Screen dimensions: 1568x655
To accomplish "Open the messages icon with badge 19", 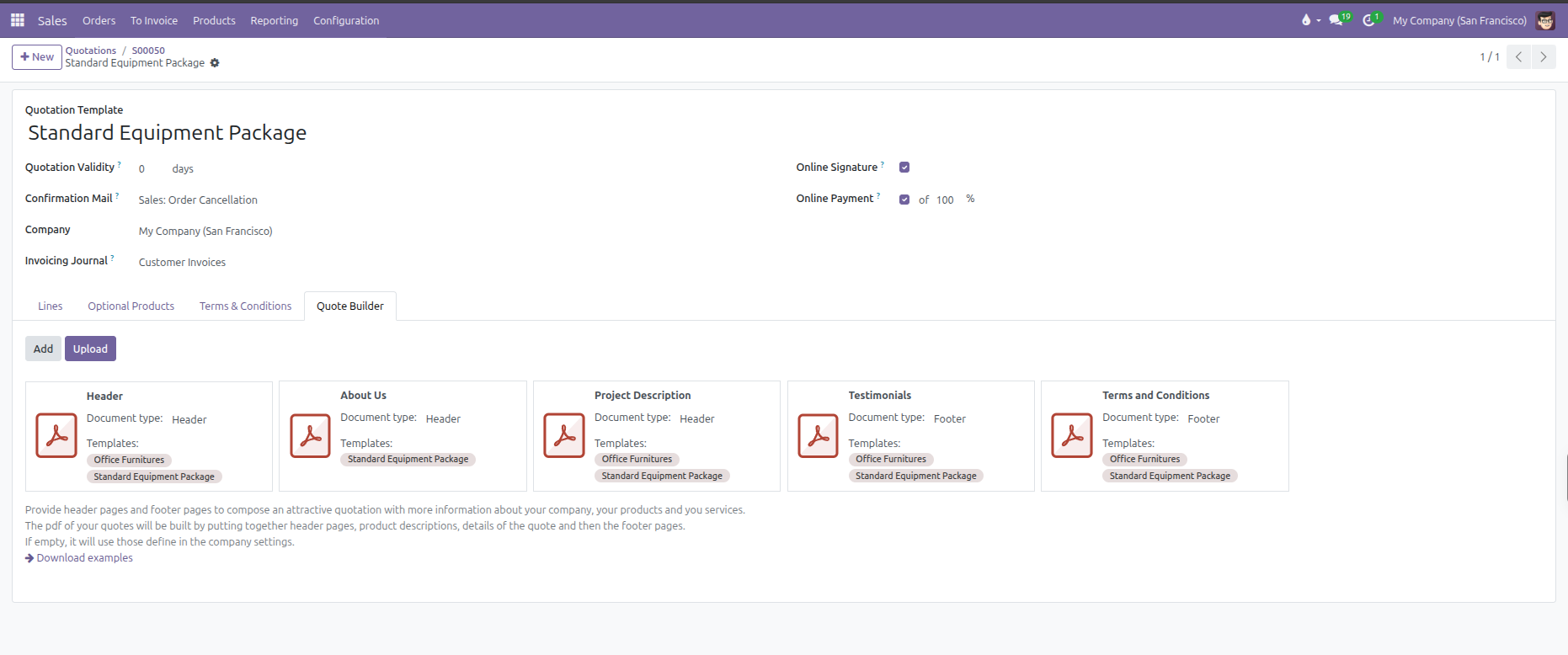I will [x=1340, y=19].
